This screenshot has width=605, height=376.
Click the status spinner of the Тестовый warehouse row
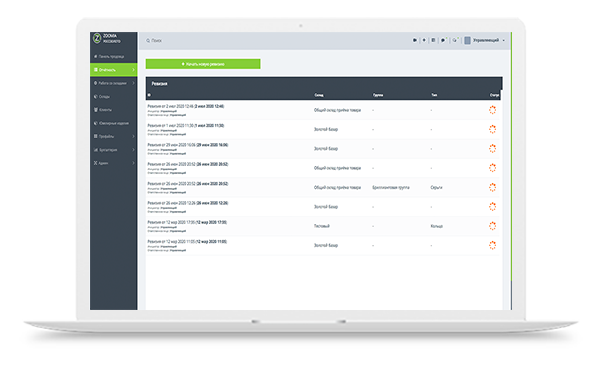coord(492,226)
